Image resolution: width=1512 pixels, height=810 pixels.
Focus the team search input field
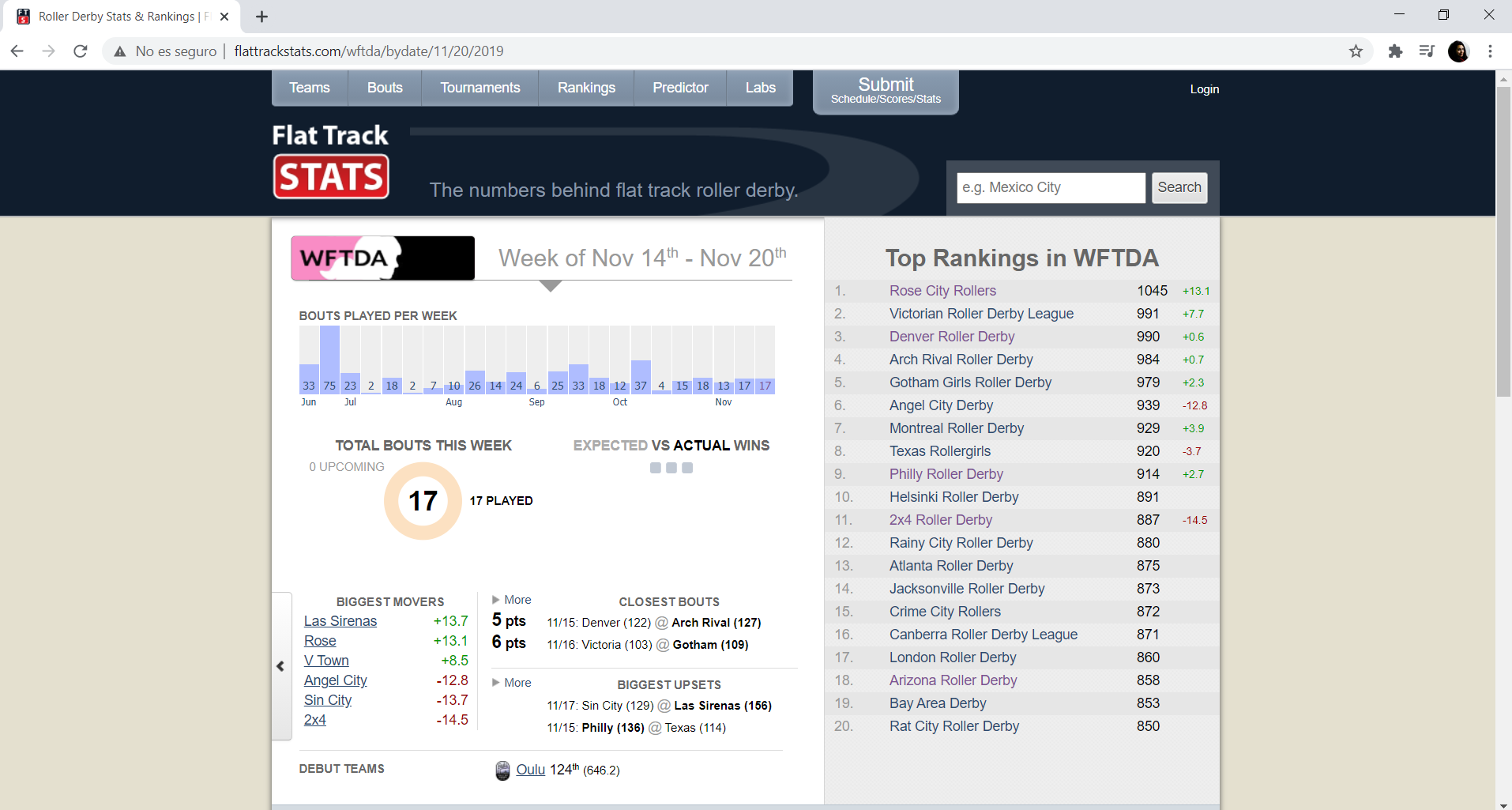pos(1051,187)
